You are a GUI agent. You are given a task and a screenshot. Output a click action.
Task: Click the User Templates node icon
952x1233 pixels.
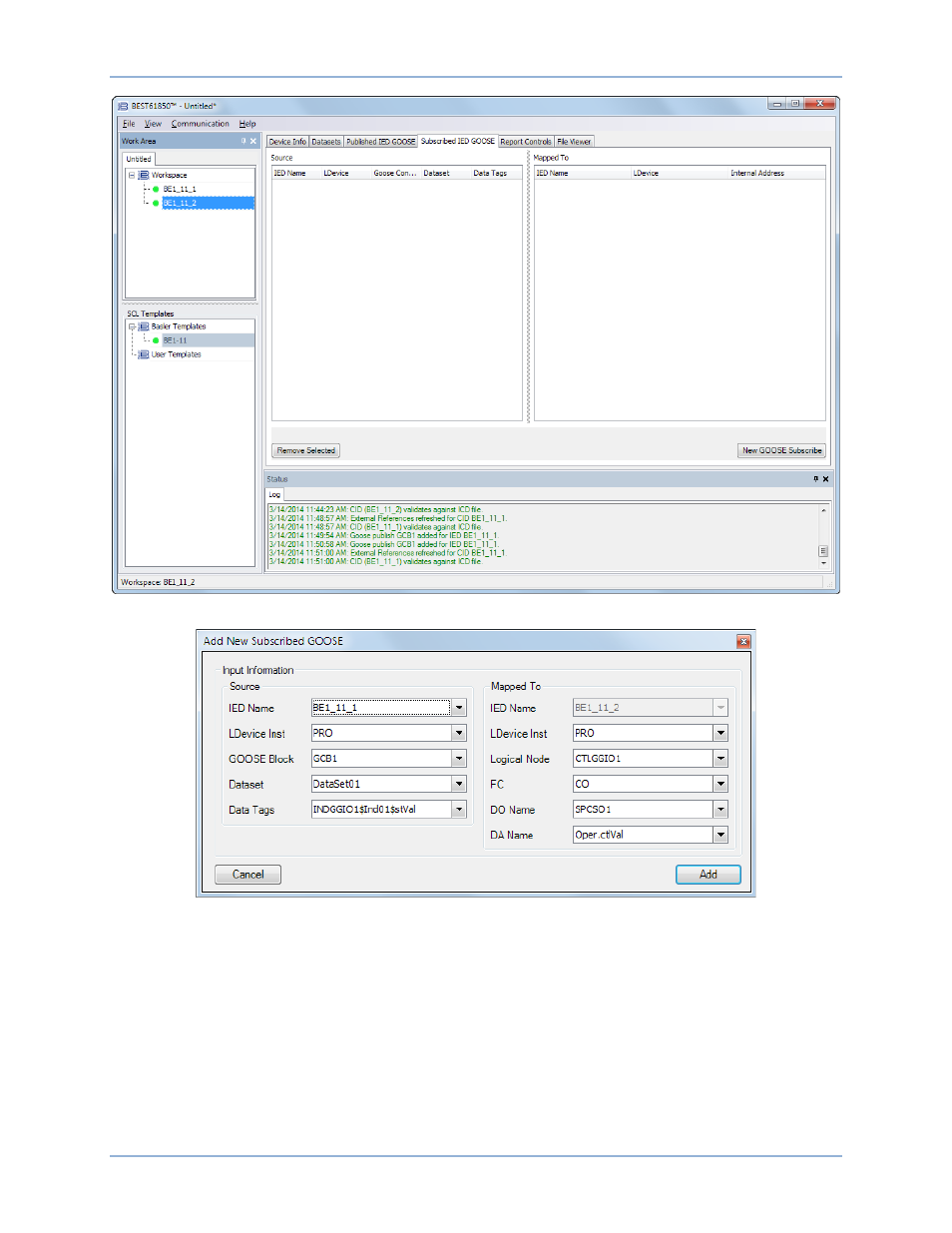point(144,354)
